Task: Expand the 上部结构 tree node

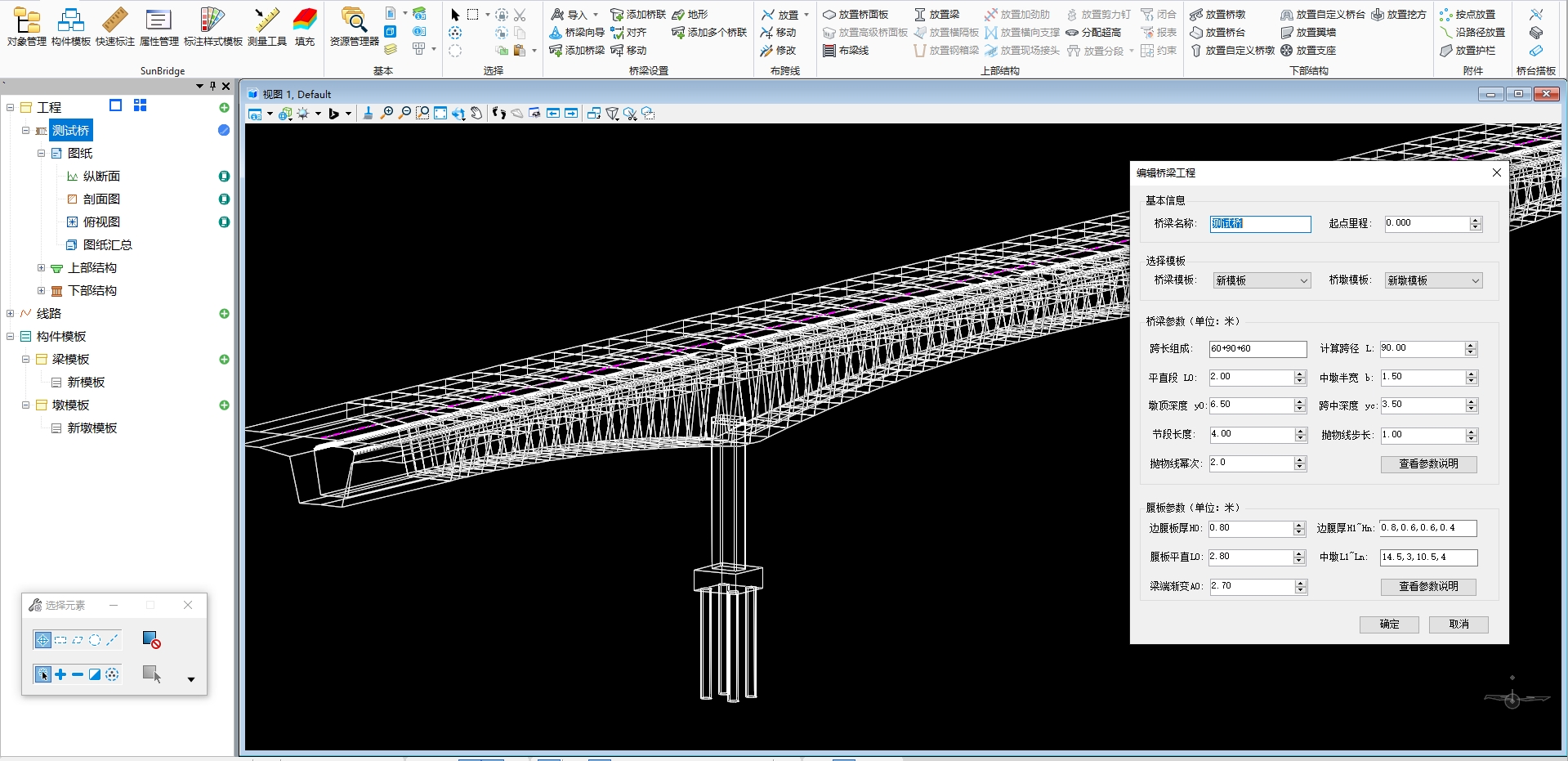Action: coord(41,267)
